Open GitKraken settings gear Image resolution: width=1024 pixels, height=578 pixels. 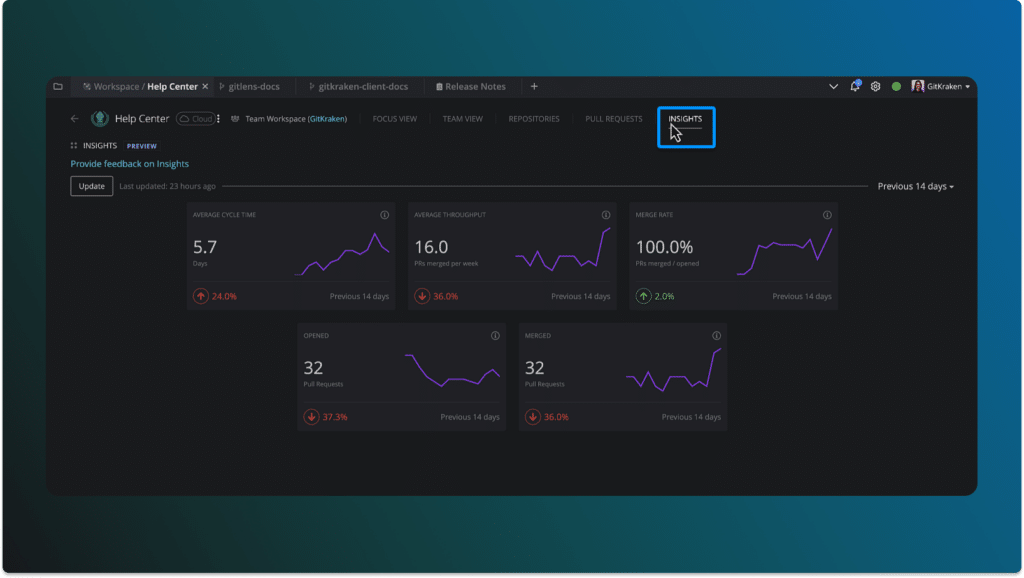[x=874, y=87]
